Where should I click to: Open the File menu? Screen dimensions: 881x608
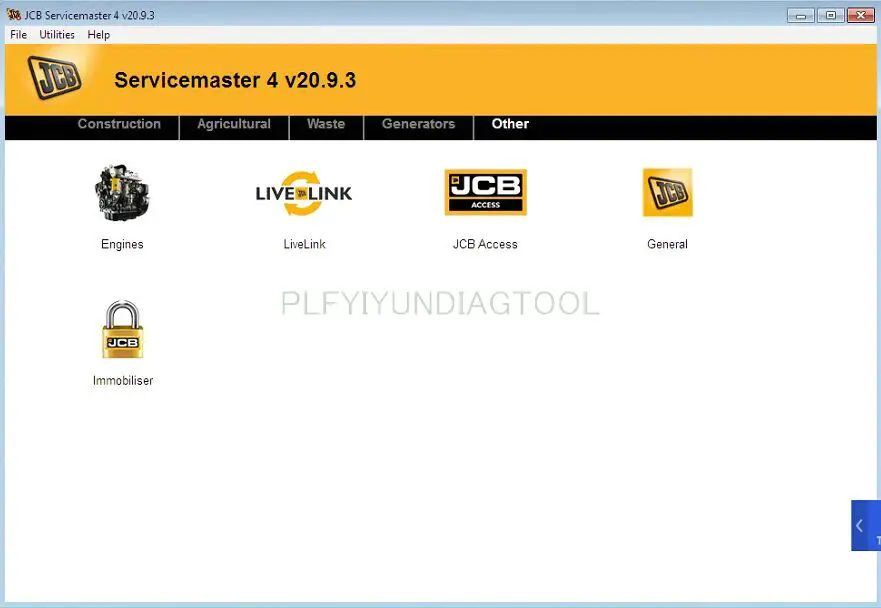point(19,35)
